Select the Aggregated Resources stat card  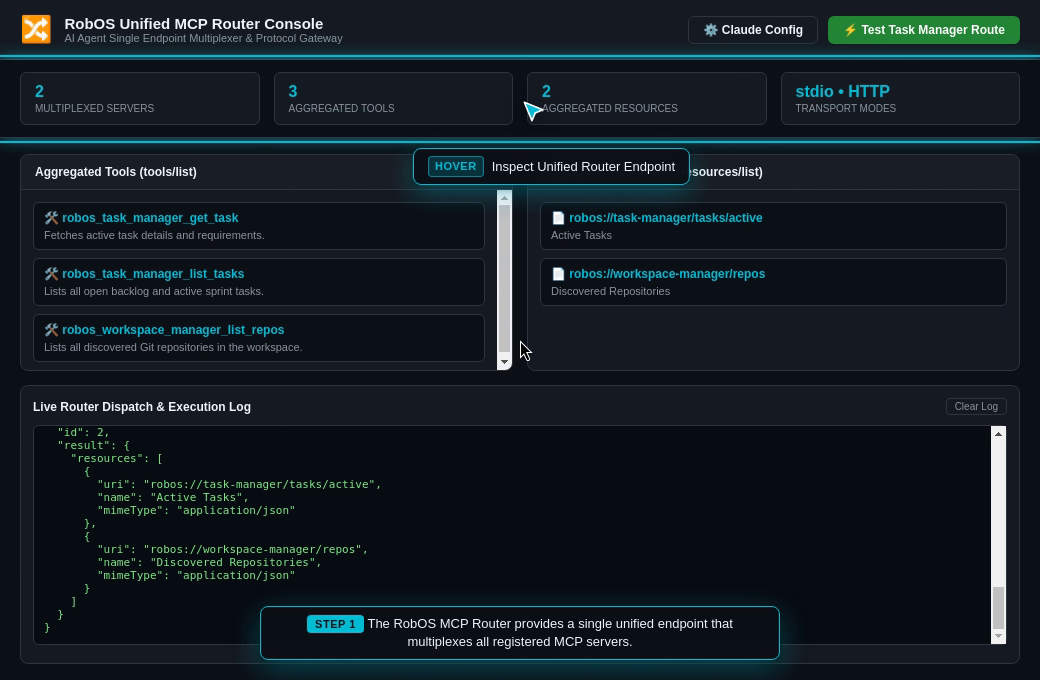pos(647,98)
